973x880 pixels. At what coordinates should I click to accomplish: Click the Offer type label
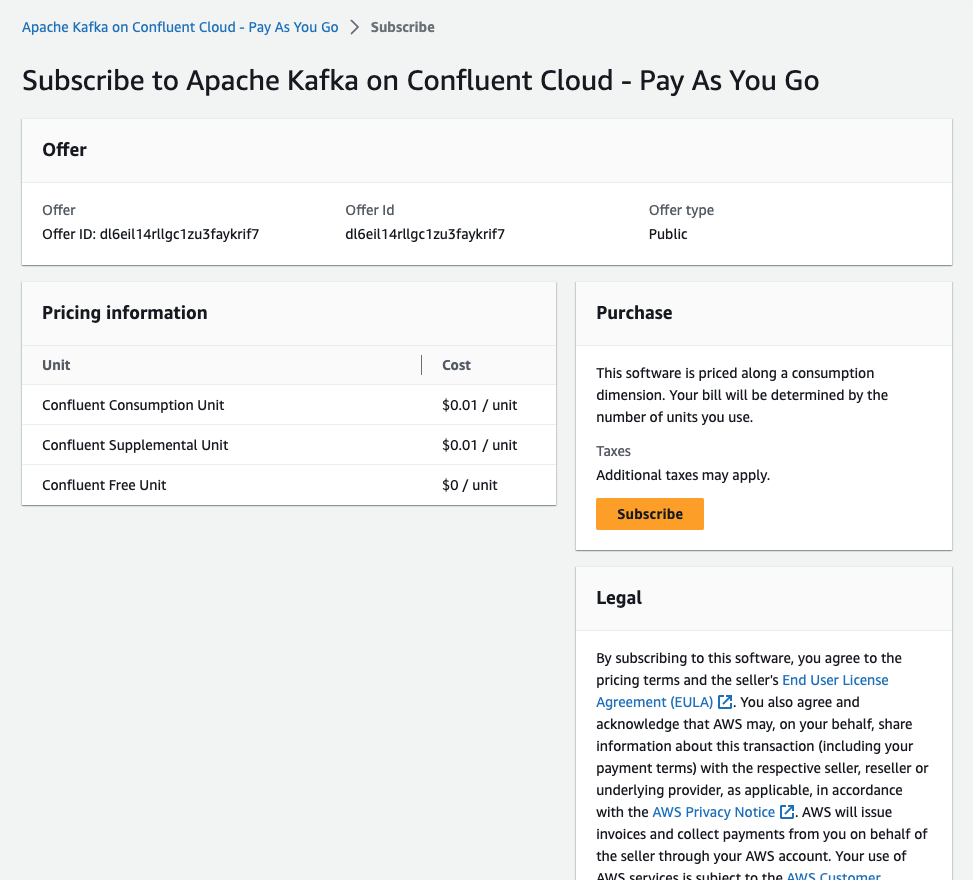pyautogui.click(x=681, y=210)
